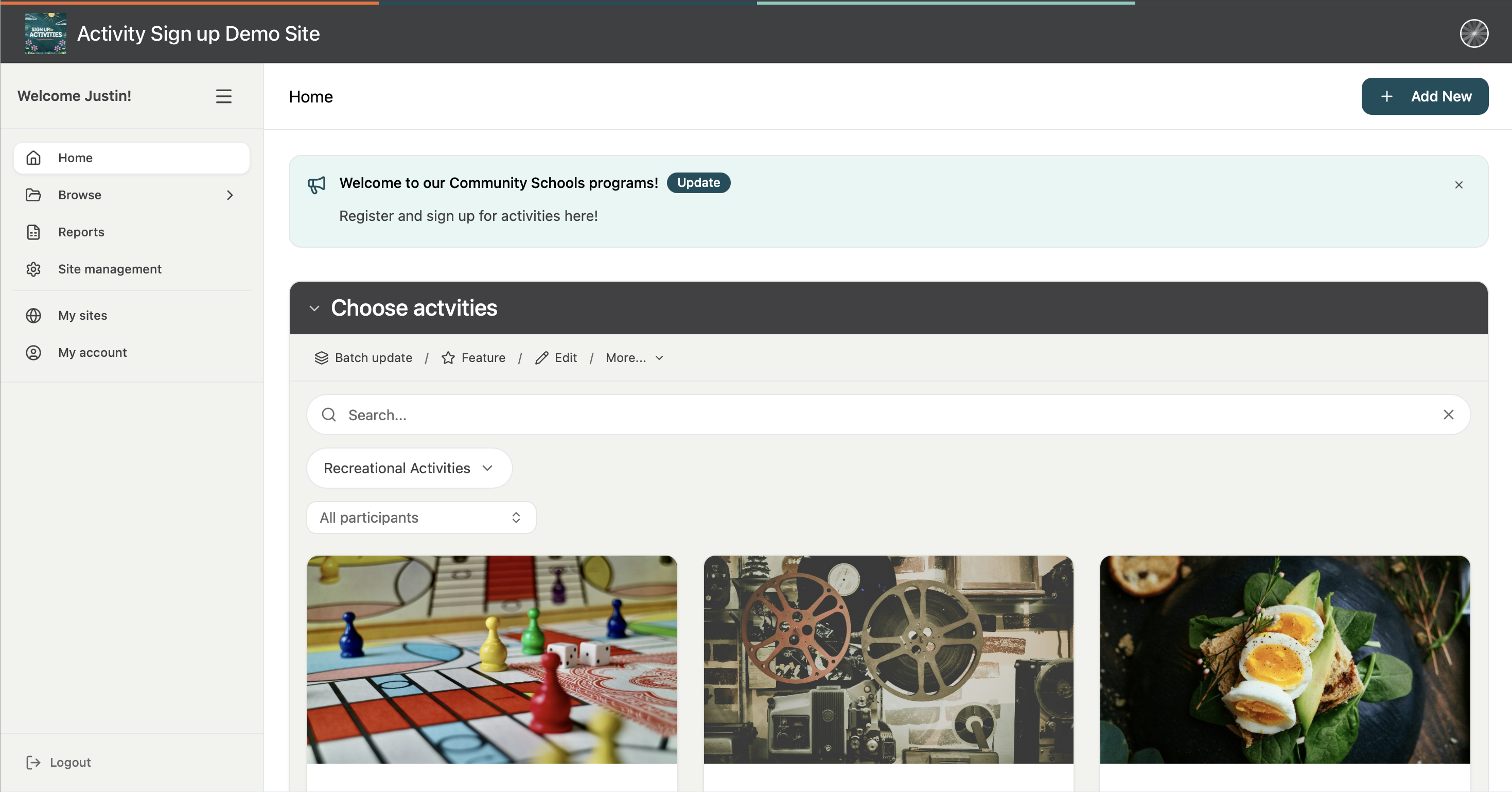Collapse the sidebar with the hamburger icon
This screenshot has height=792, width=1512.
point(224,96)
